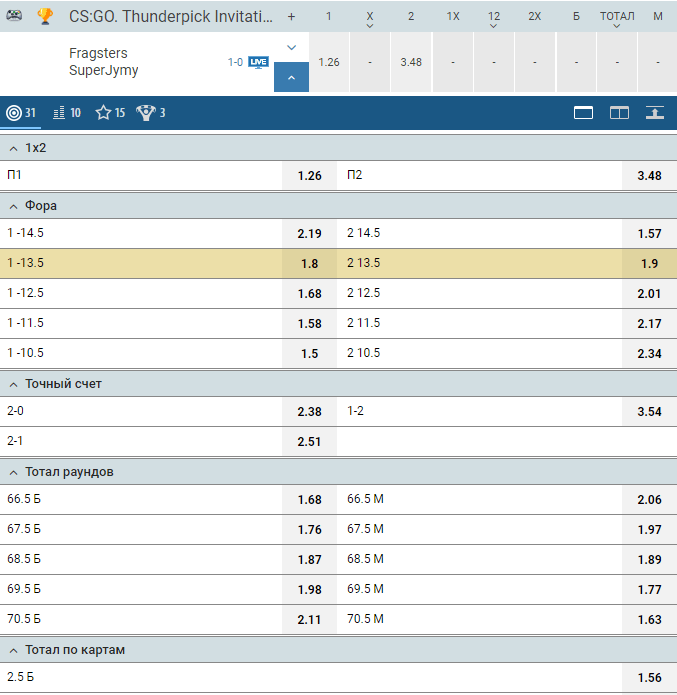Image resolution: width=677 pixels, height=695 pixels.
Task: Open the ТОТАЛ column dropdown
Action: 617,26
